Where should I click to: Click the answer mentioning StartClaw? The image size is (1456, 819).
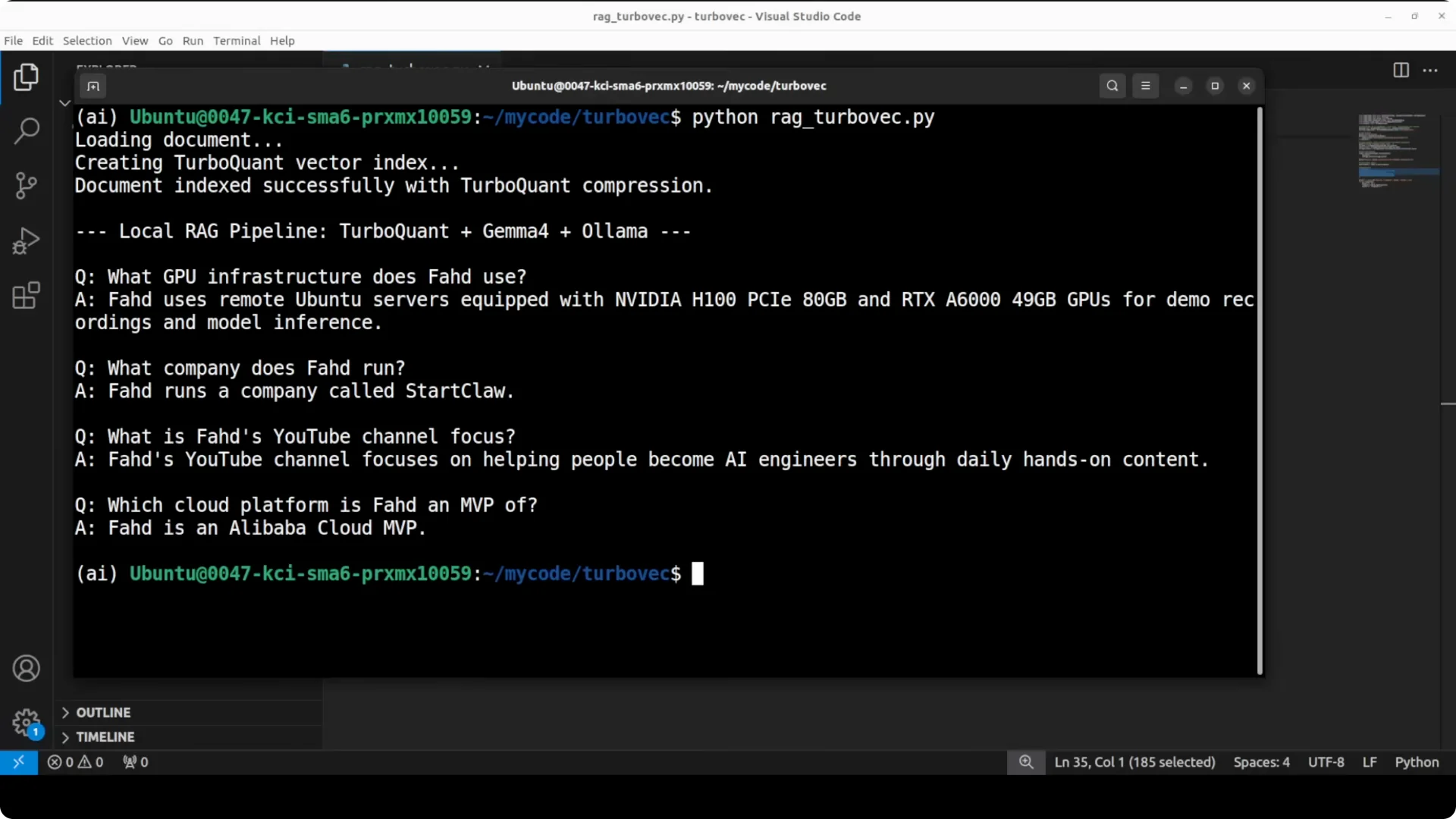pos(294,391)
